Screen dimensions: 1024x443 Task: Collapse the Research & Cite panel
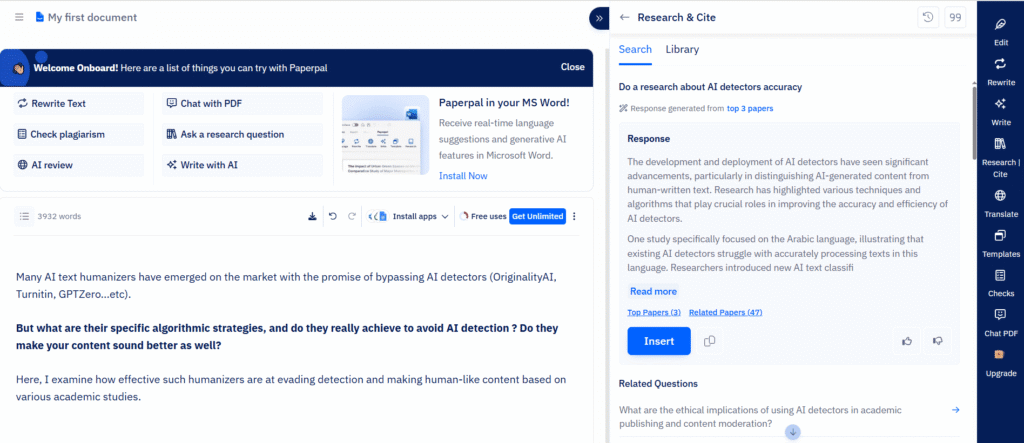tap(598, 17)
